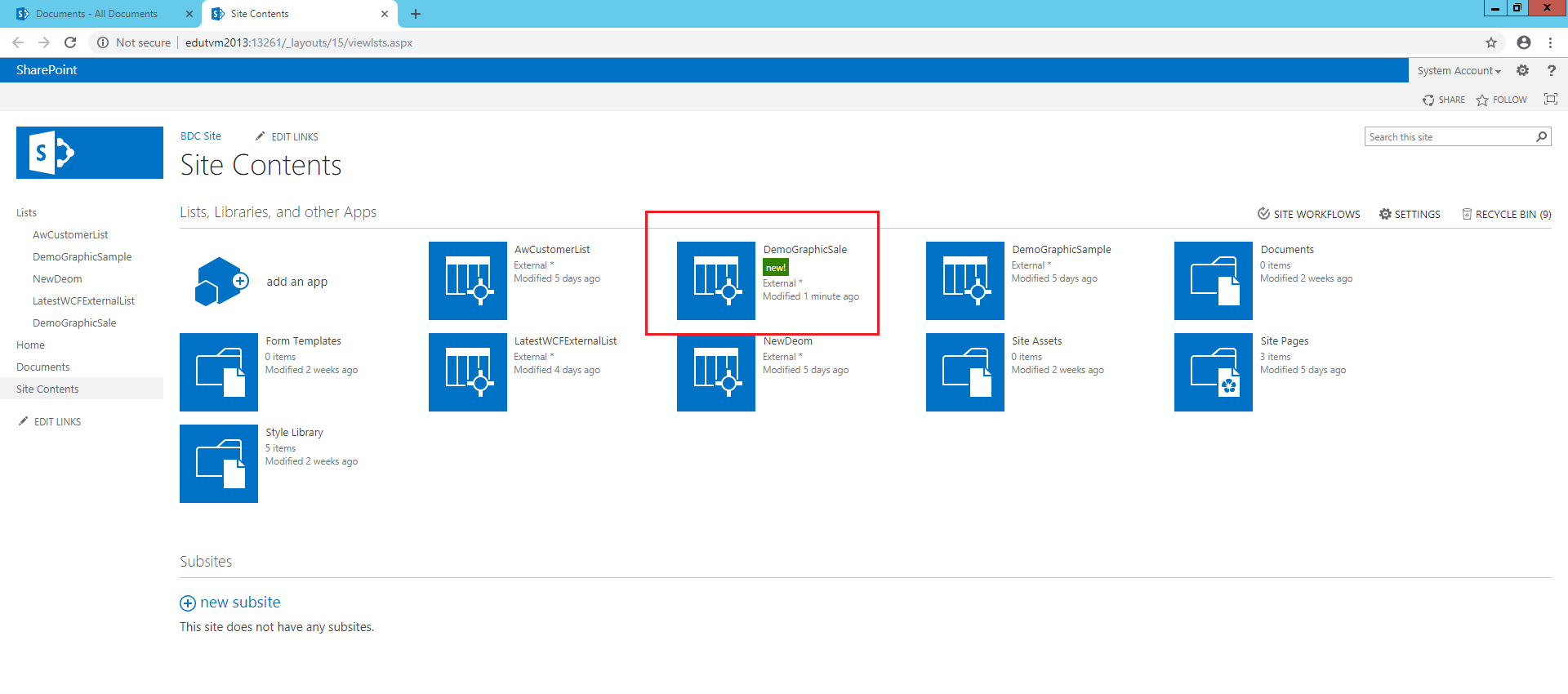This screenshot has width=1568, height=694.
Task: Click the new subsite plus icon
Action: click(188, 603)
